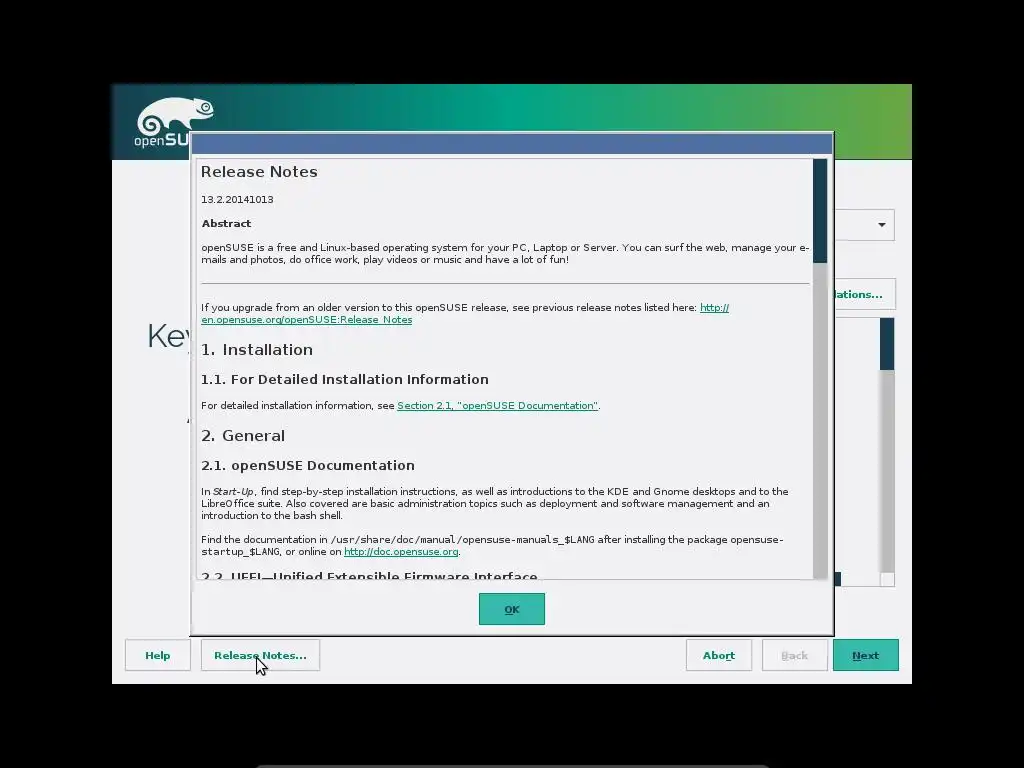Open the Help button
Viewport: 1024px width, 768px height.
(x=157, y=655)
